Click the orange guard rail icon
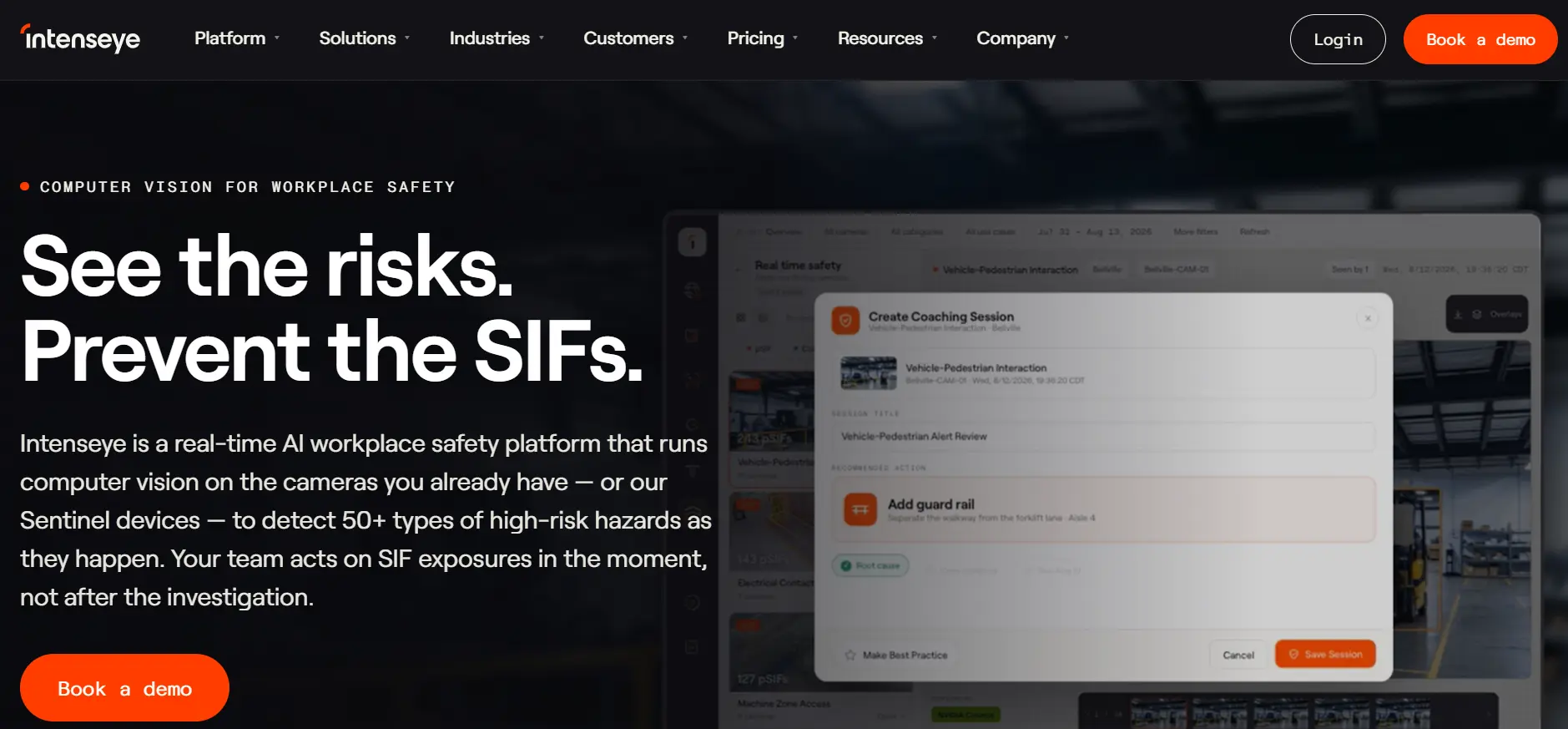1568x729 pixels. click(860, 509)
